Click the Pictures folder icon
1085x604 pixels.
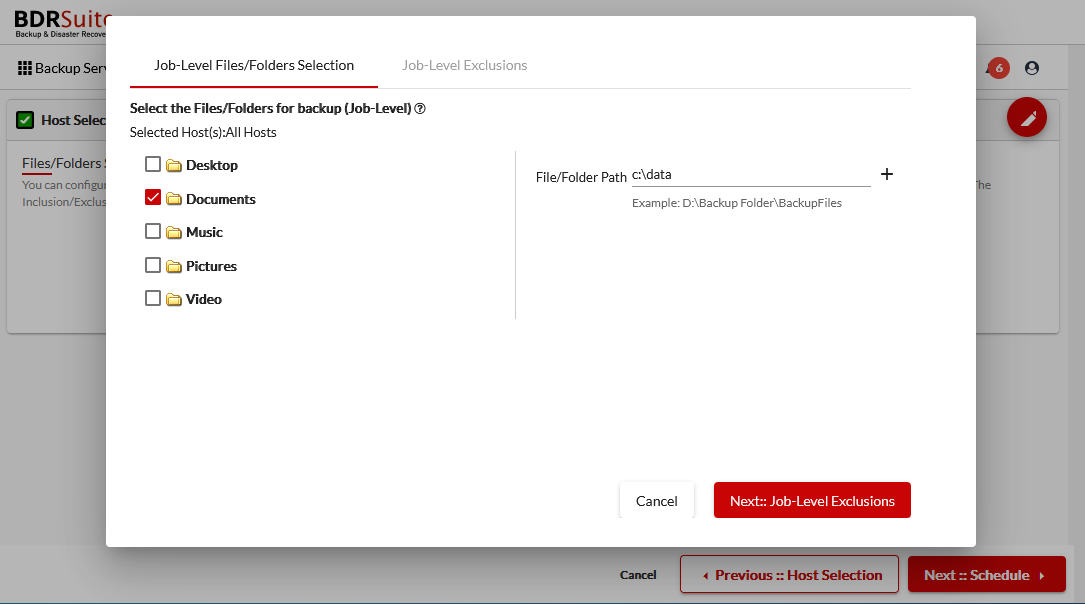176,265
